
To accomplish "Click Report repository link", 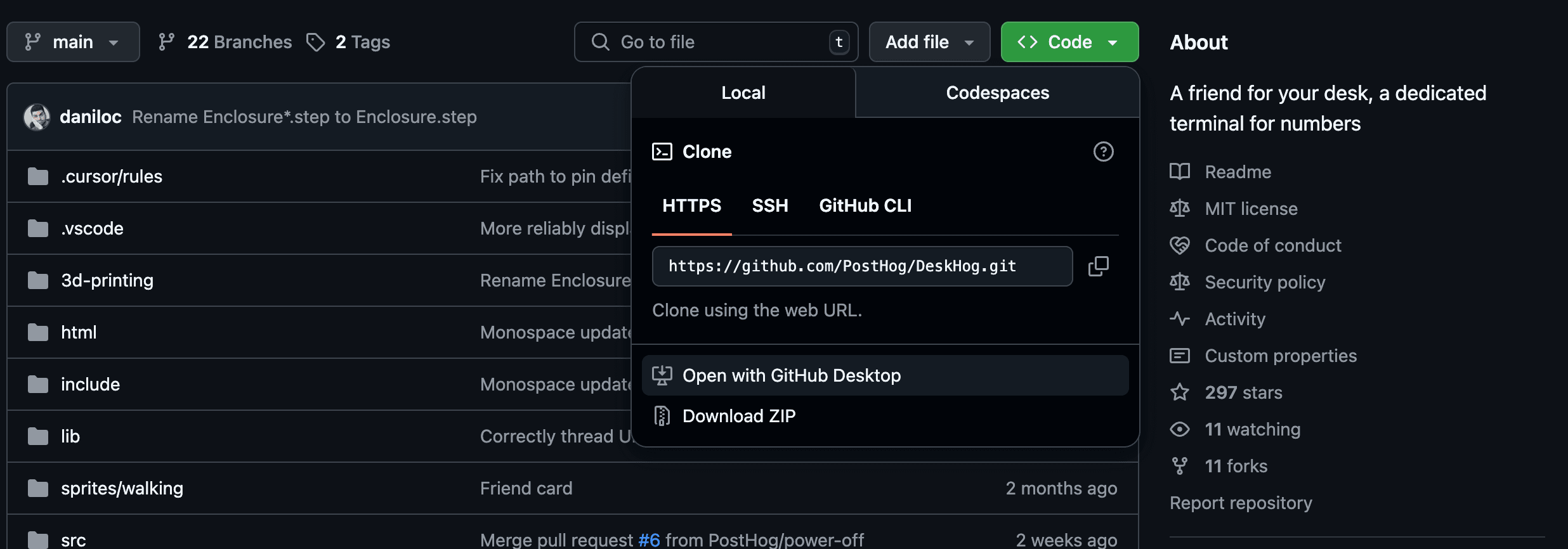I will [x=1241, y=503].
